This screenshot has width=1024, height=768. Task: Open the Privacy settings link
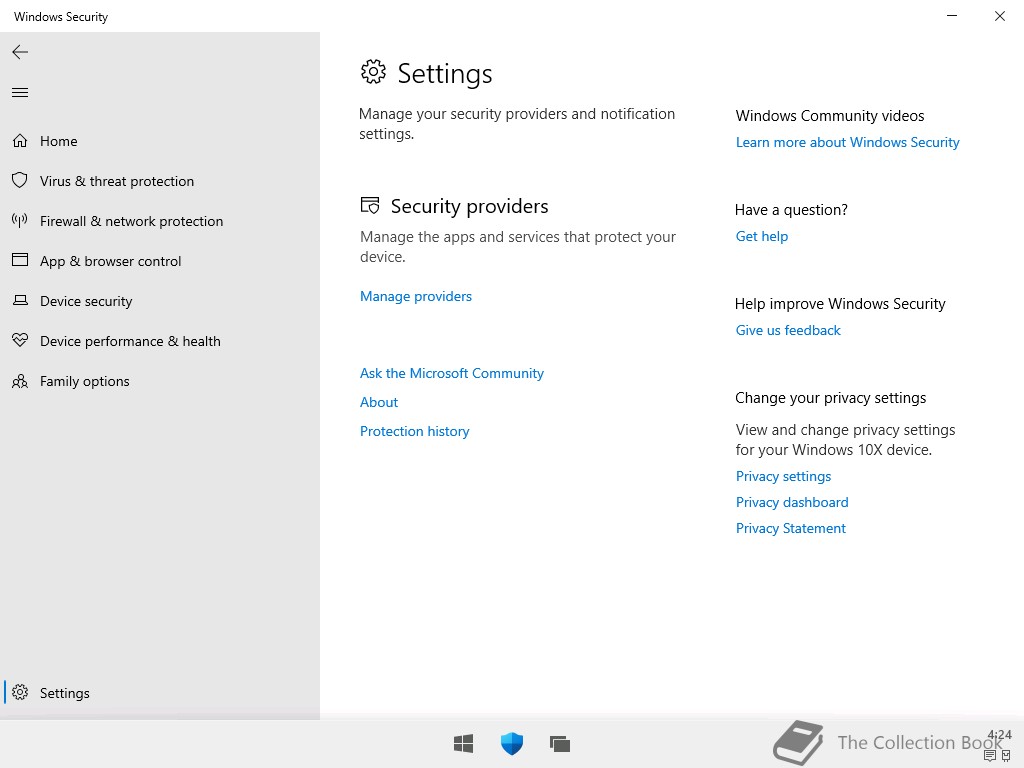click(784, 477)
